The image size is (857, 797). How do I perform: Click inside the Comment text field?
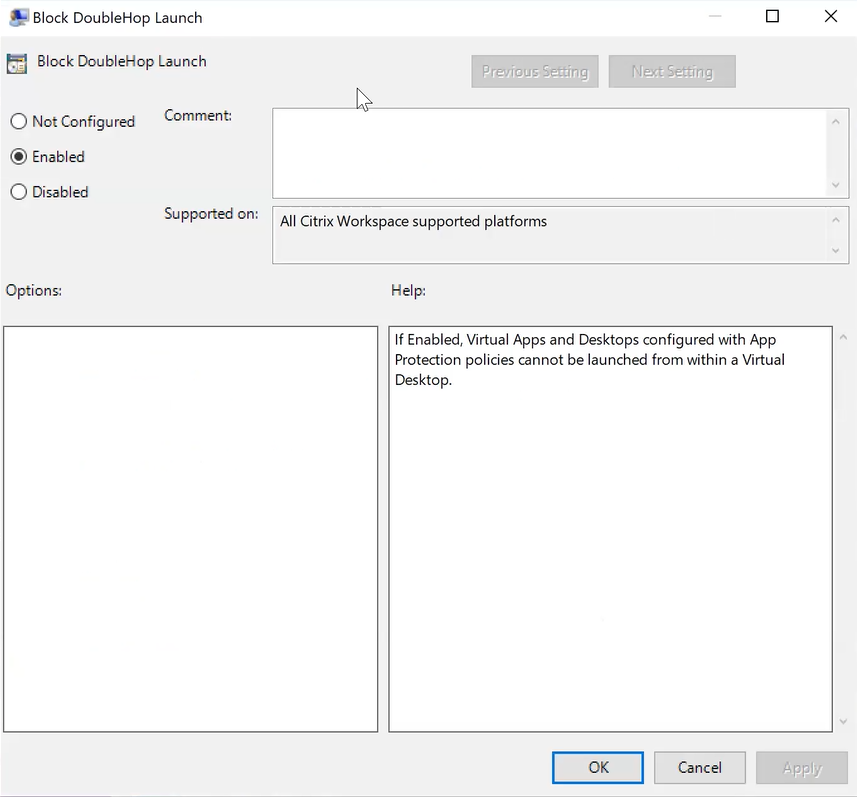548,153
